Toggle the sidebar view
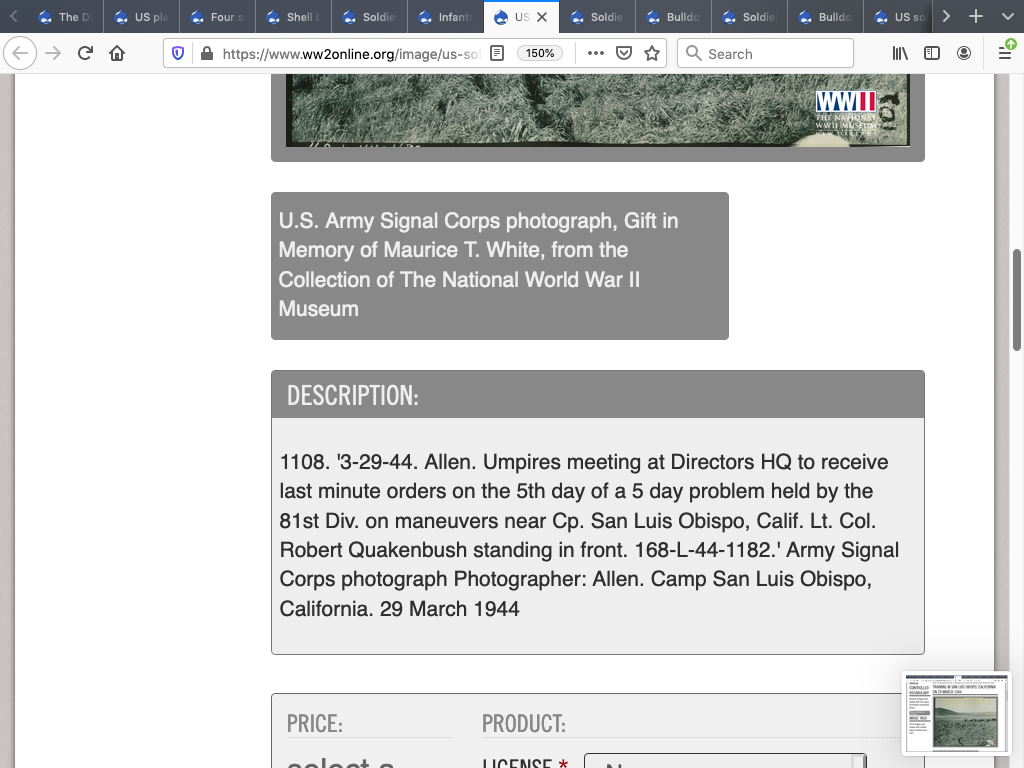The width and height of the screenshot is (1024, 768). [932, 53]
